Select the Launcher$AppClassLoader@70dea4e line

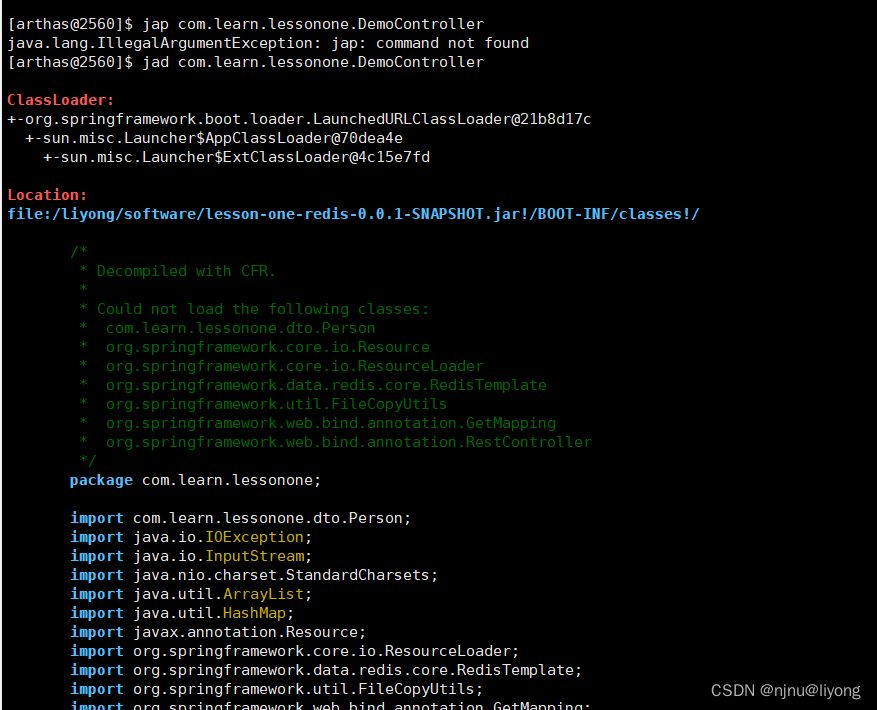tap(214, 138)
